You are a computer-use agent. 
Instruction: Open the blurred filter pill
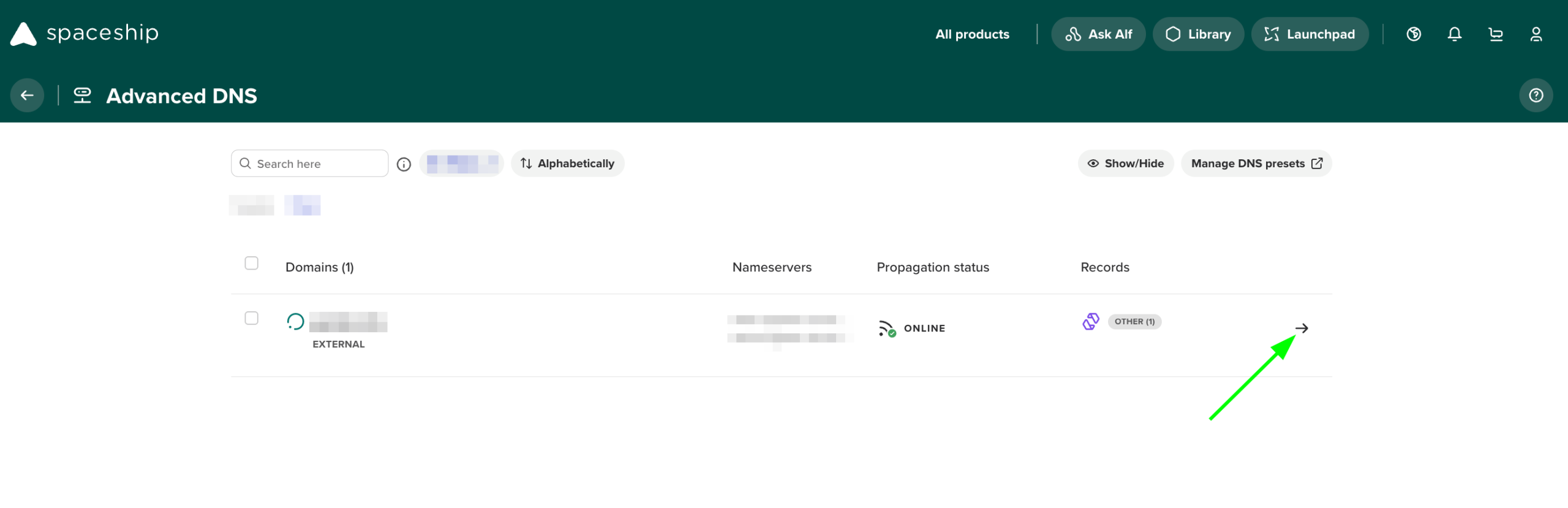tap(462, 164)
